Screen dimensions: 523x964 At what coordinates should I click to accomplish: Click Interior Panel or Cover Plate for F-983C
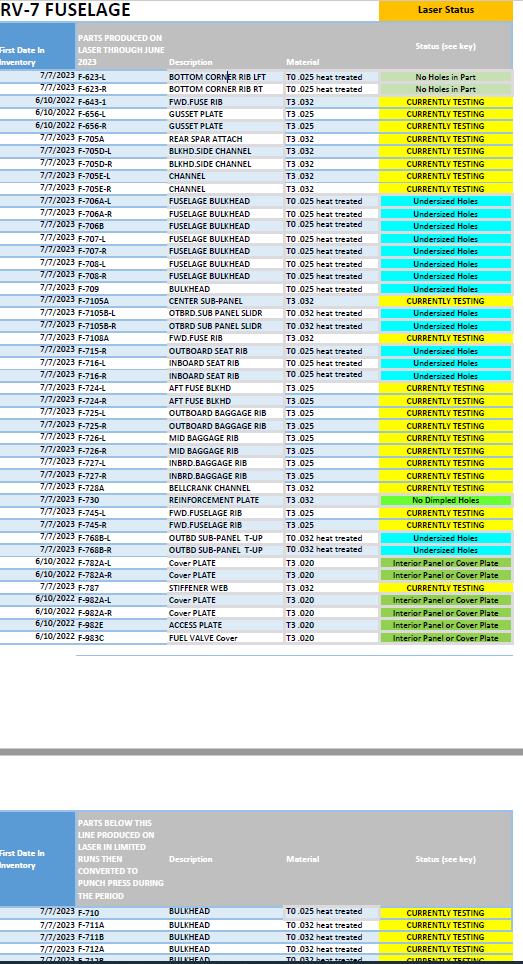pos(446,638)
